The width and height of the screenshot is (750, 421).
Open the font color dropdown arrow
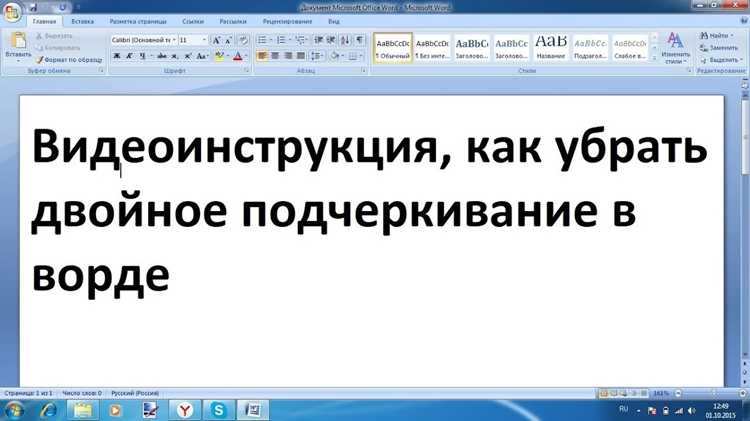(x=246, y=56)
